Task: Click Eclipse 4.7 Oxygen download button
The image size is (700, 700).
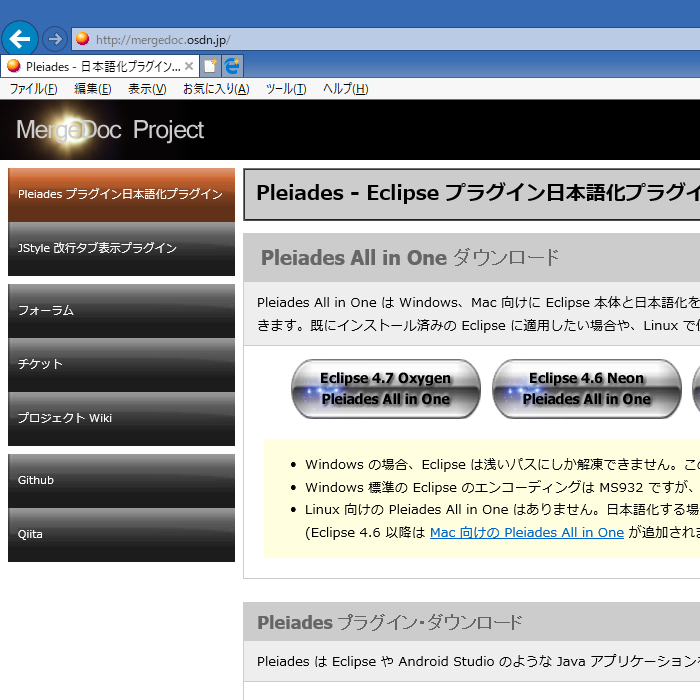Action: (x=386, y=389)
